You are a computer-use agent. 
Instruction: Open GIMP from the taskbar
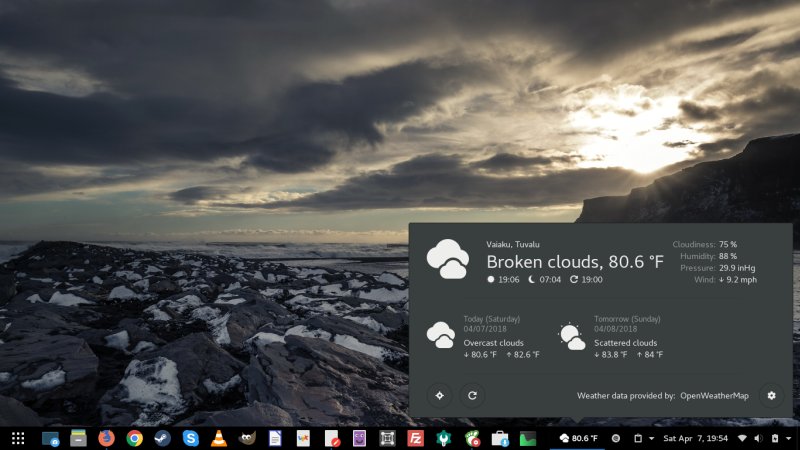247,438
